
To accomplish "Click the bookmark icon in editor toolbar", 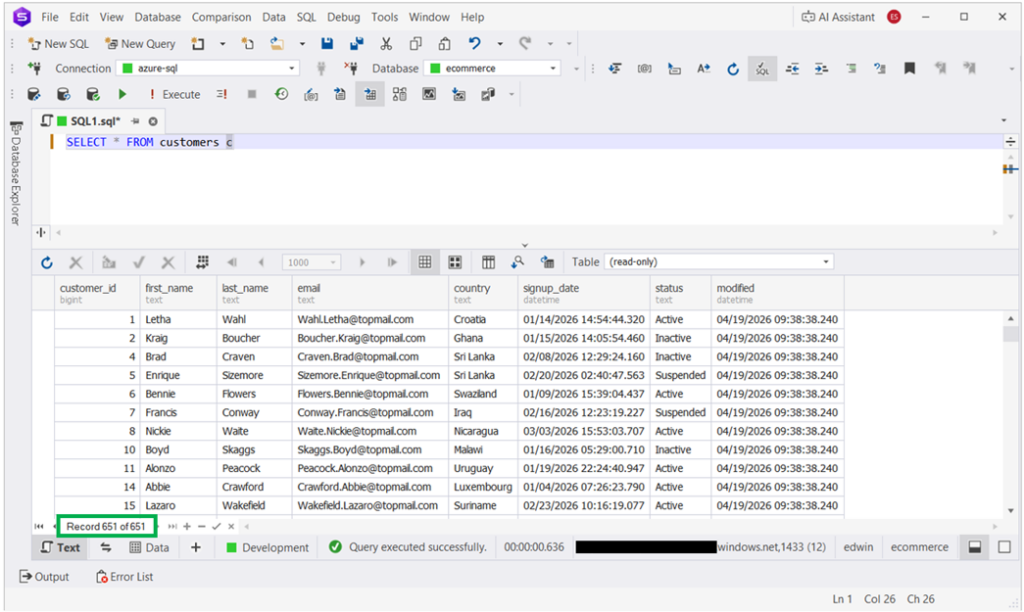I will coord(909,69).
